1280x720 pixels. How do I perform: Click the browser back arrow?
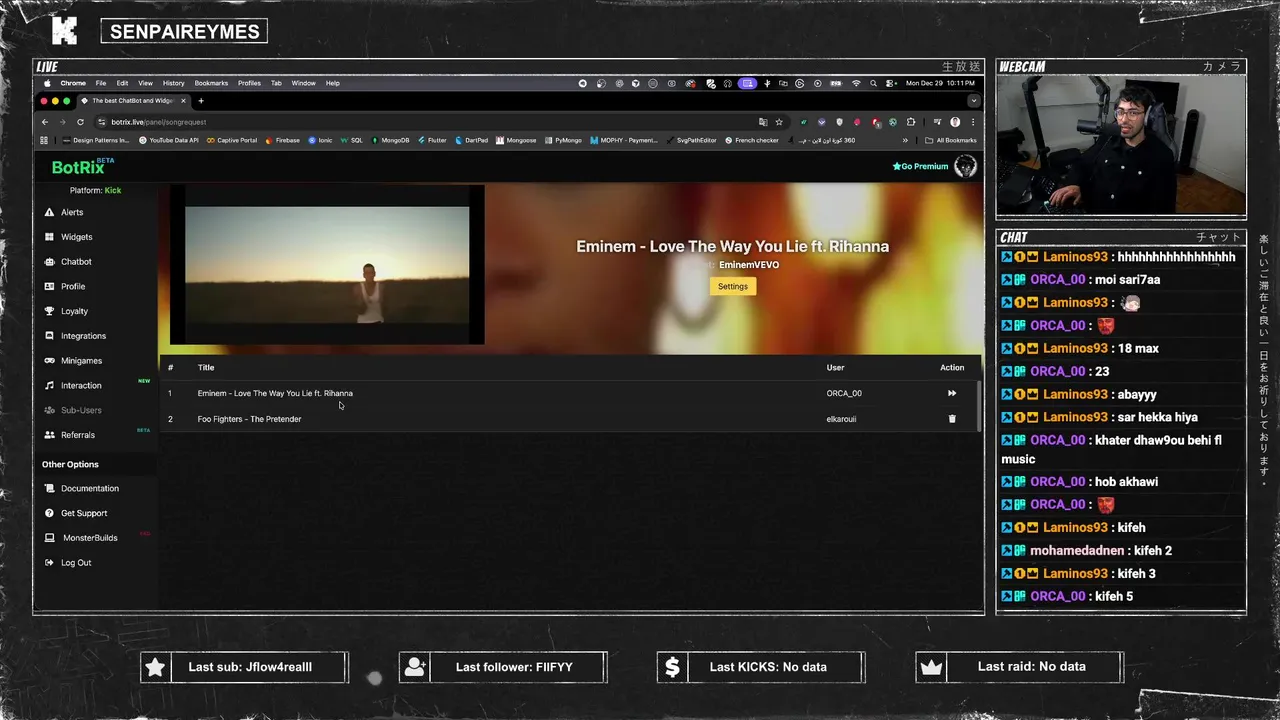click(x=44, y=122)
